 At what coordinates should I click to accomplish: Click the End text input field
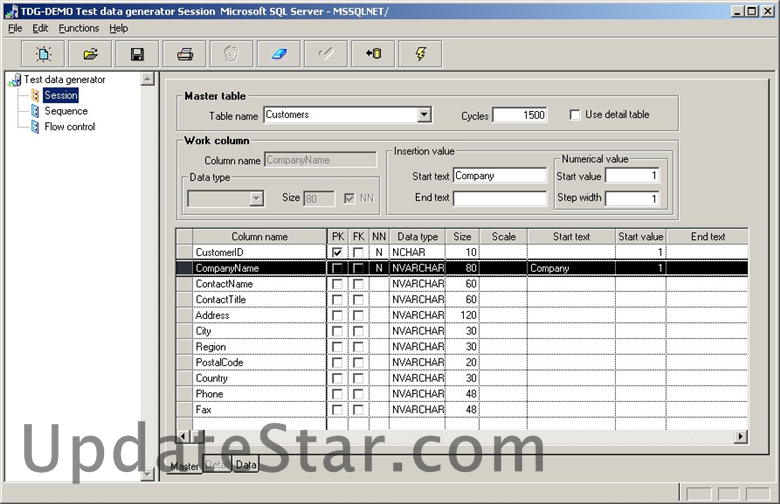[x=500, y=198]
